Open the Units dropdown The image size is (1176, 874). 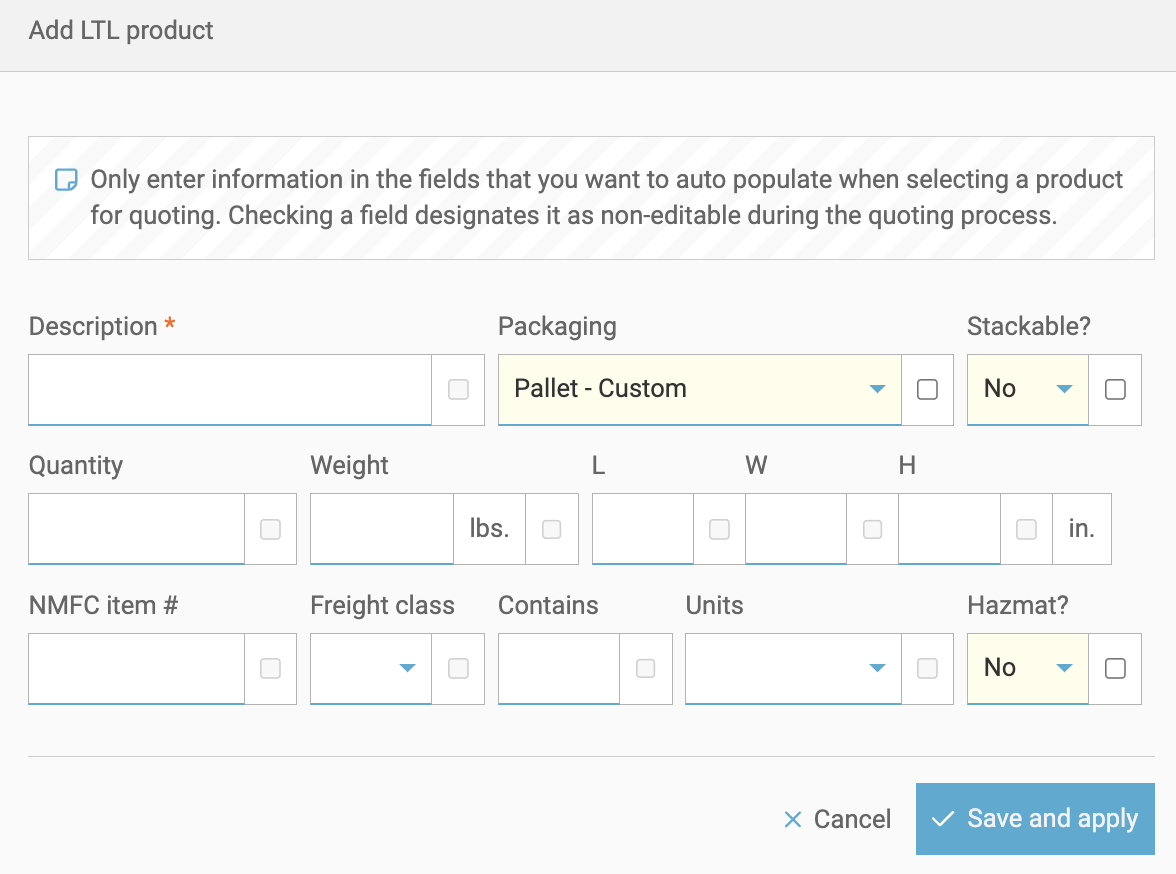point(878,668)
